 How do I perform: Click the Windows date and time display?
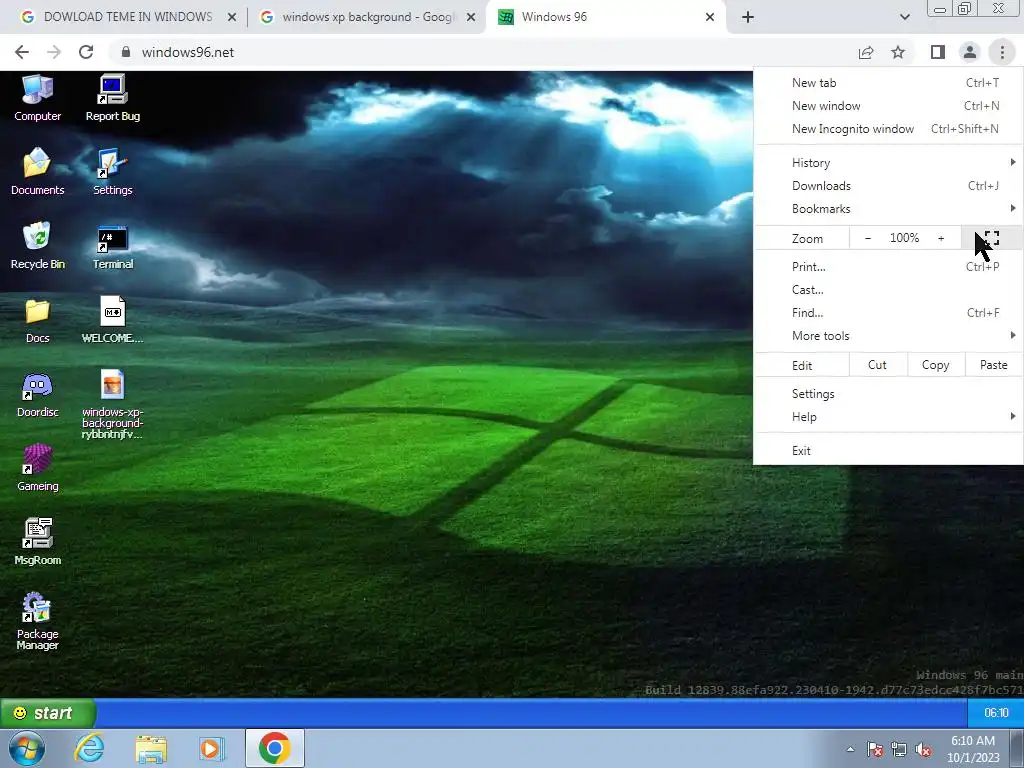(973, 749)
